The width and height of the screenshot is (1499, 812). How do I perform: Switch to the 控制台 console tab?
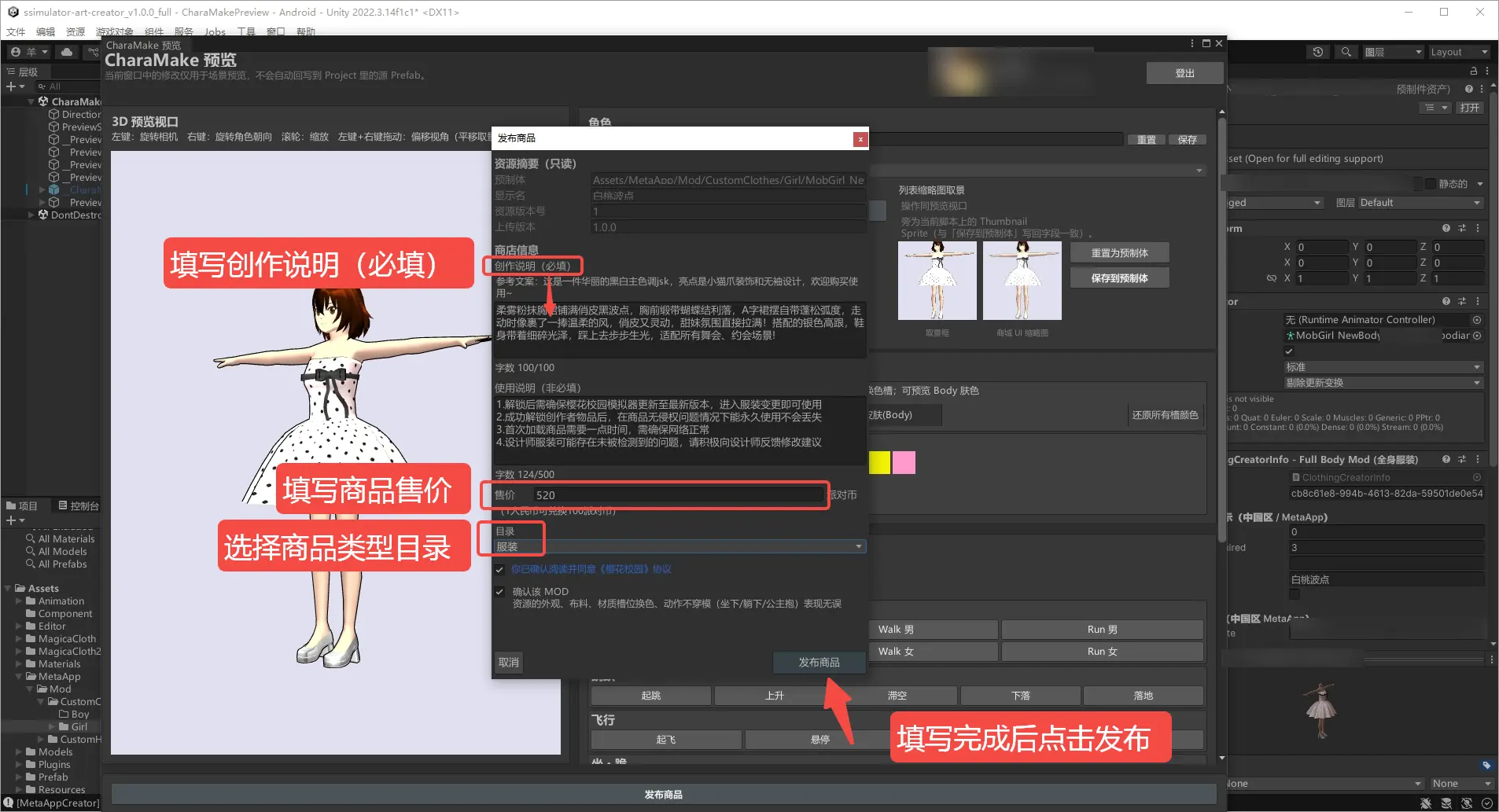[x=78, y=505]
